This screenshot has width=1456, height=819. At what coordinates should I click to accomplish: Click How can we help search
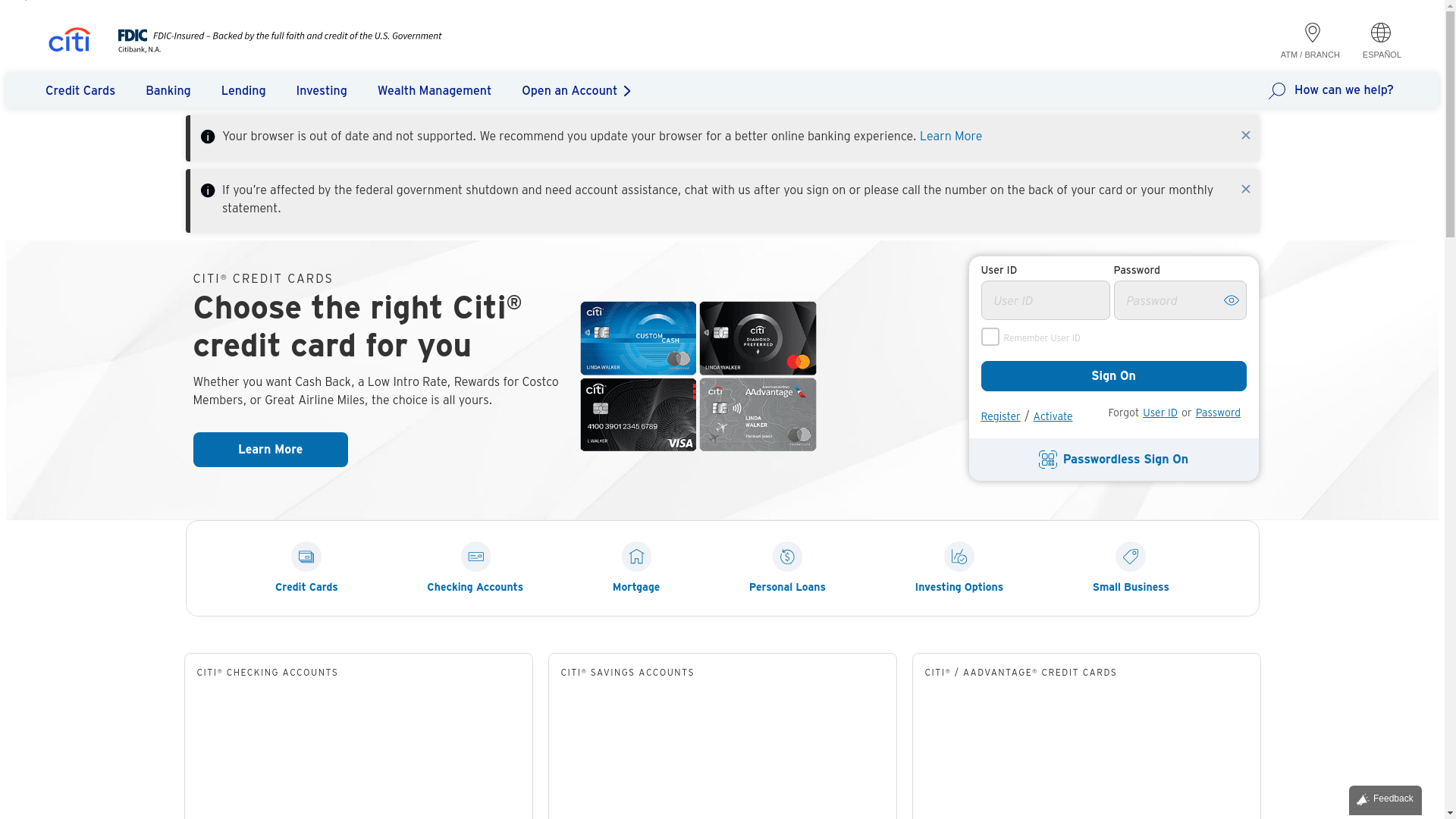point(1343,90)
